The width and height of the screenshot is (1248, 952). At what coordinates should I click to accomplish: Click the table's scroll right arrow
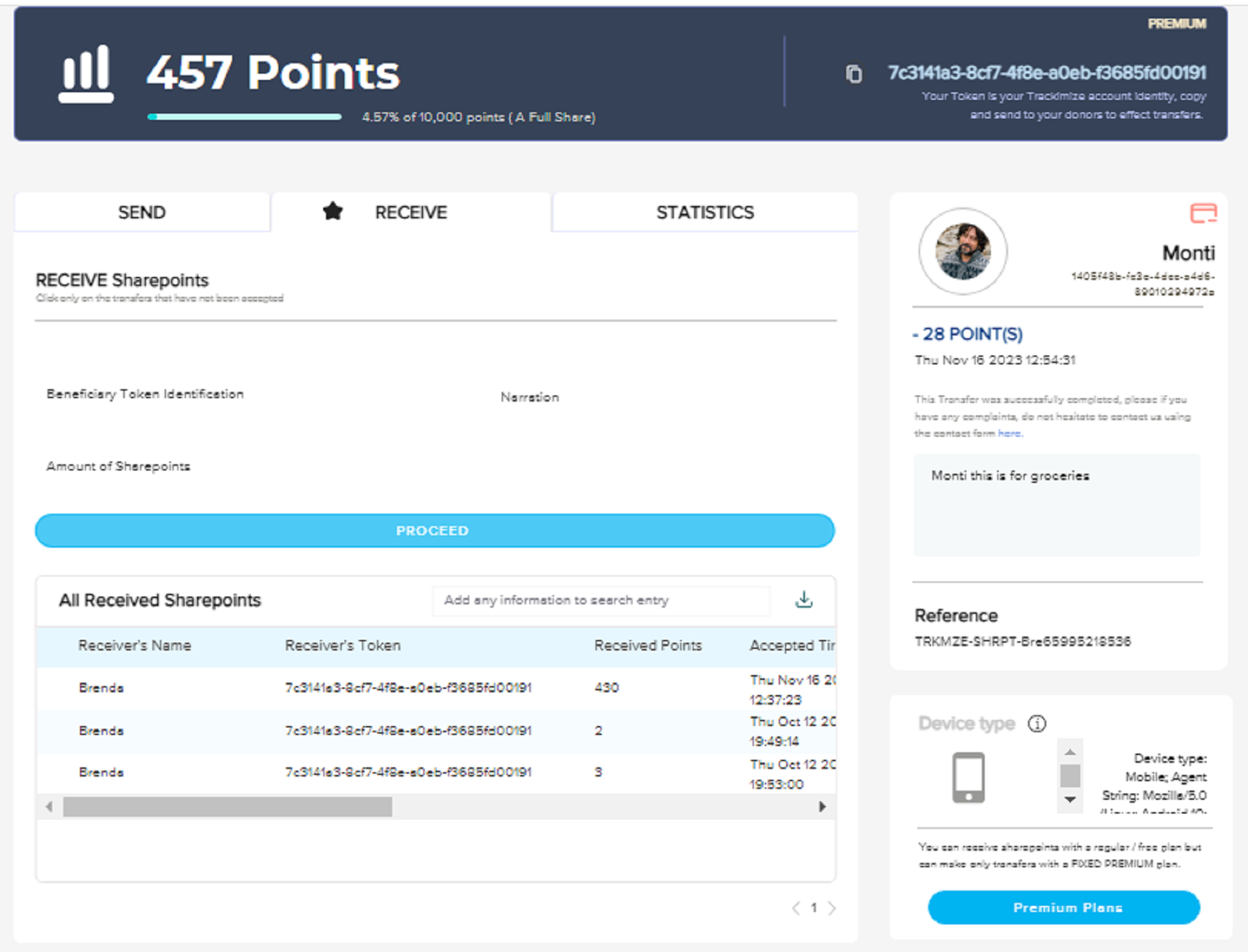click(x=822, y=807)
